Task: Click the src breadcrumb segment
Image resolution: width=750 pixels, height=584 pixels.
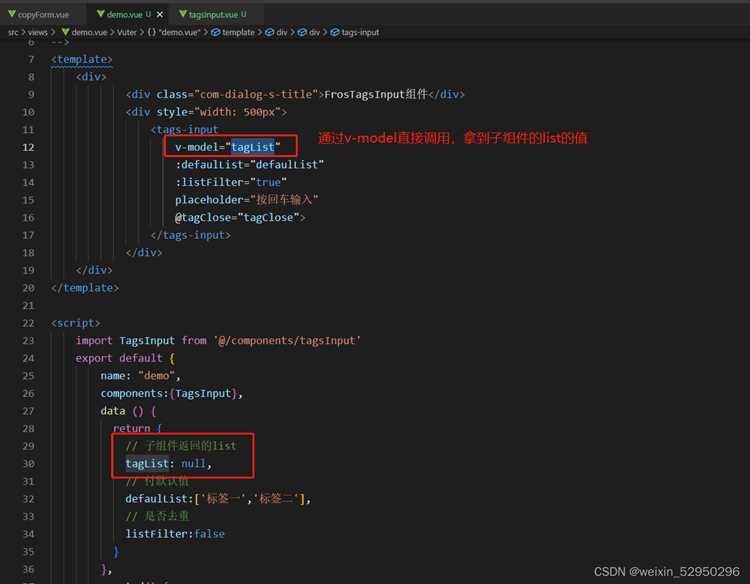Action: (13, 33)
